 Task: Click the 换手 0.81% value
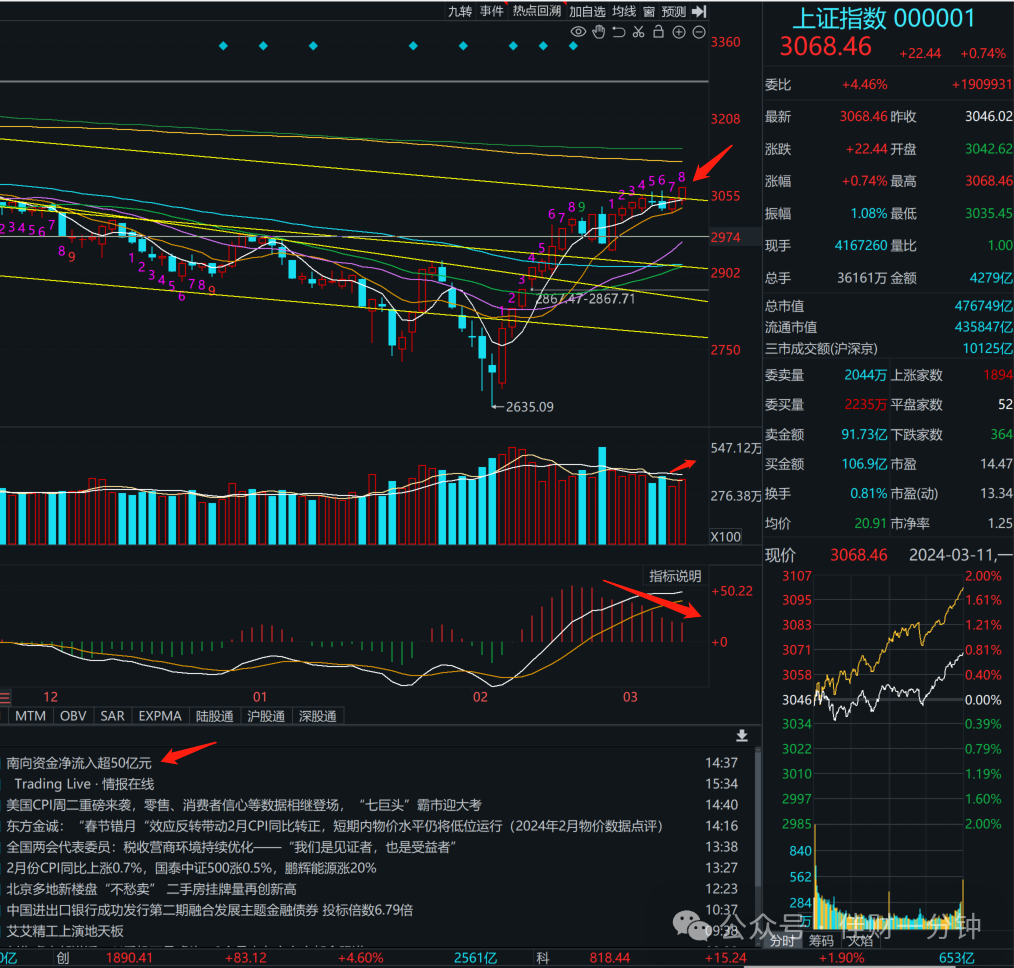click(868, 493)
